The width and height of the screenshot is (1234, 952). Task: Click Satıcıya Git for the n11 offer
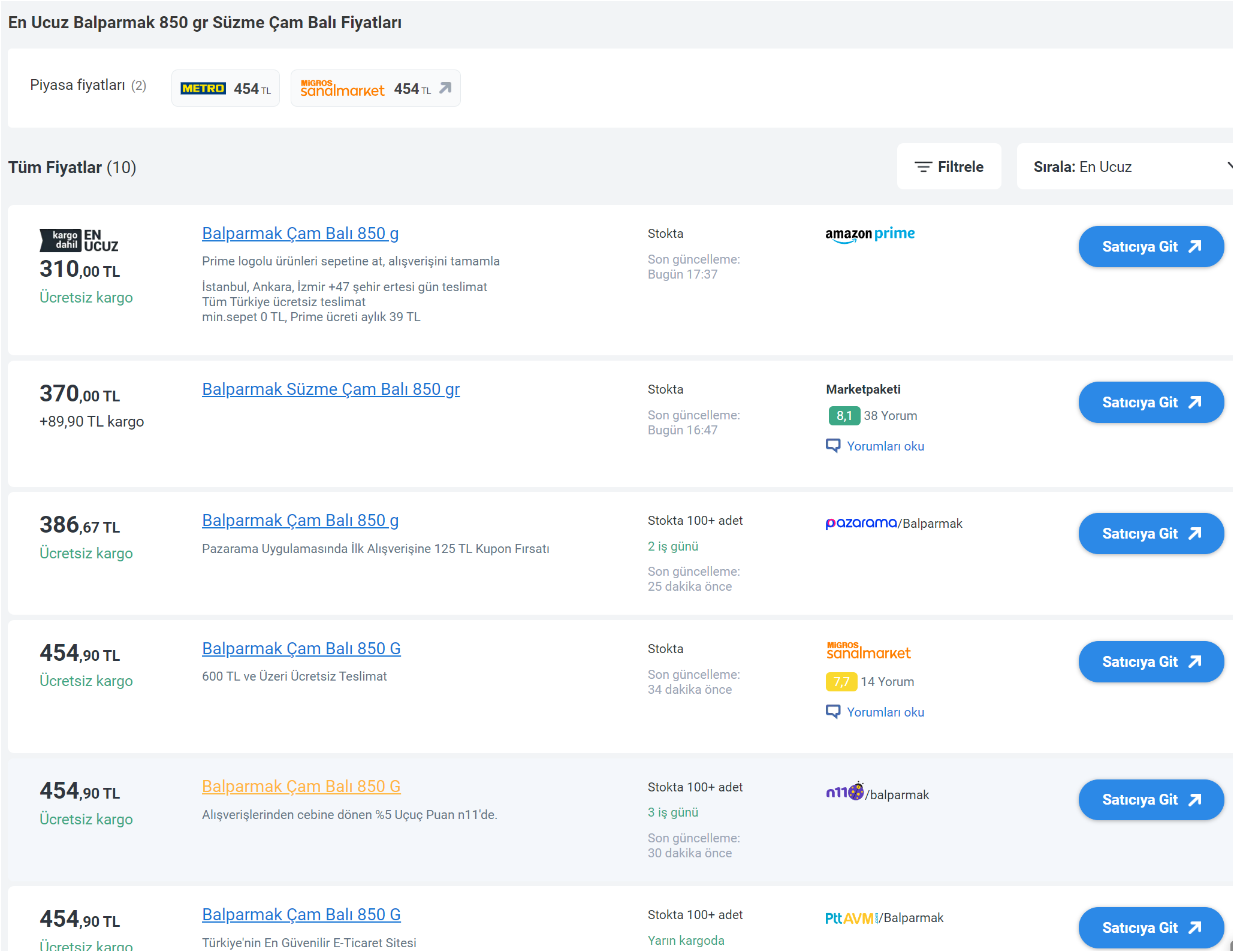click(x=1151, y=799)
